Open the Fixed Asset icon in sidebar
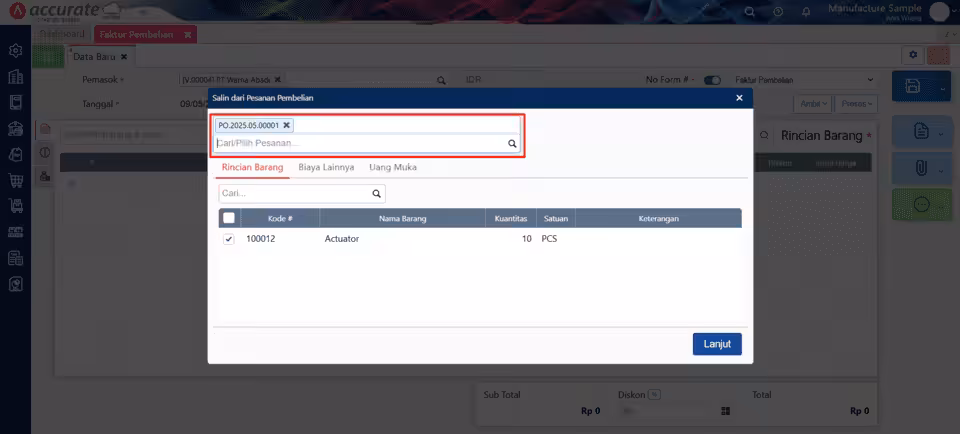Image resolution: width=960 pixels, height=434 pixels. coord(15,258)
